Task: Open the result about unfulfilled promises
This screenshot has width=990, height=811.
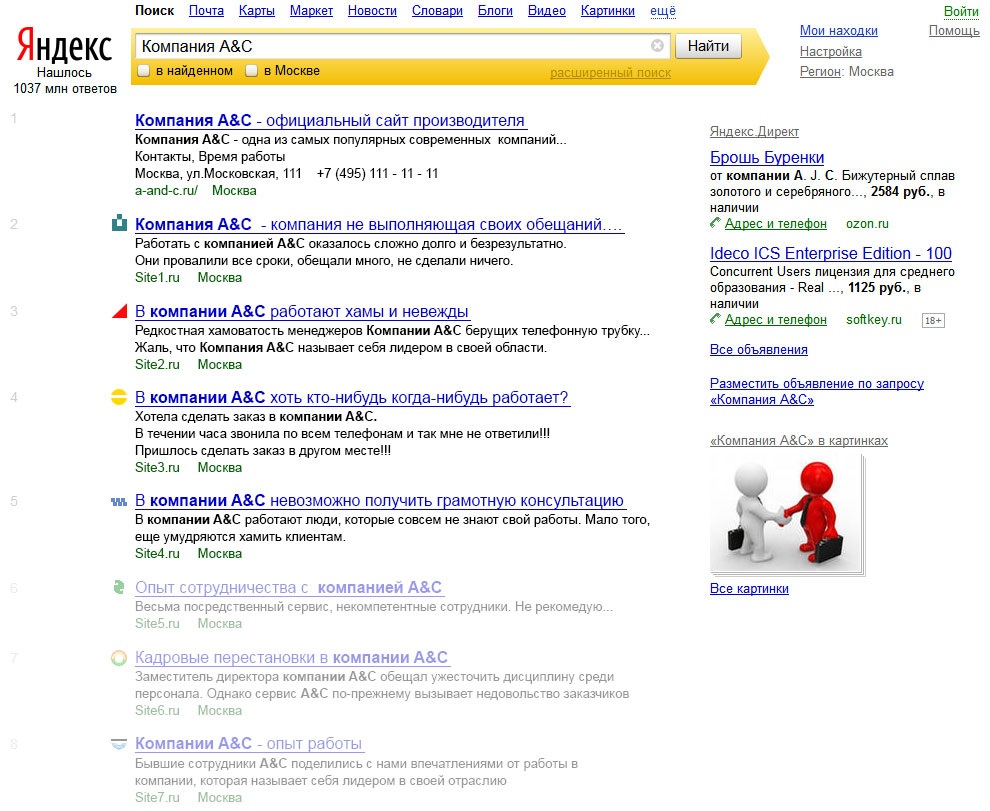Action: pyautogui.click(x=379, y=224)
